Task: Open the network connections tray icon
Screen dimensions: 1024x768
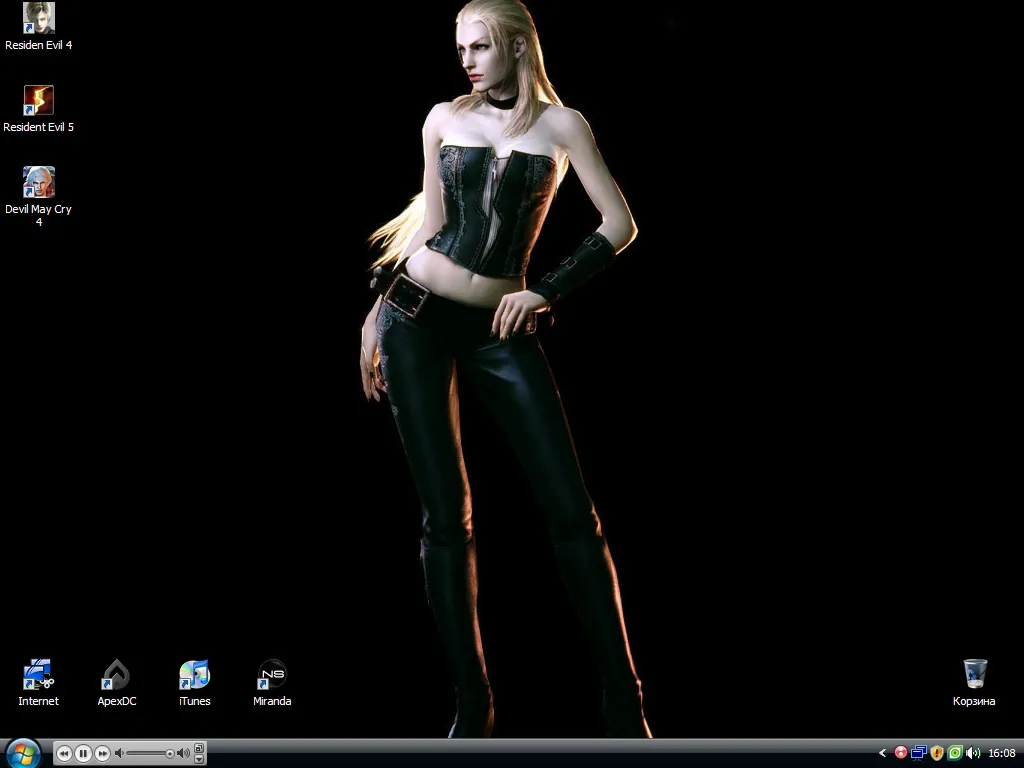Action: click(x=918, y=753)
